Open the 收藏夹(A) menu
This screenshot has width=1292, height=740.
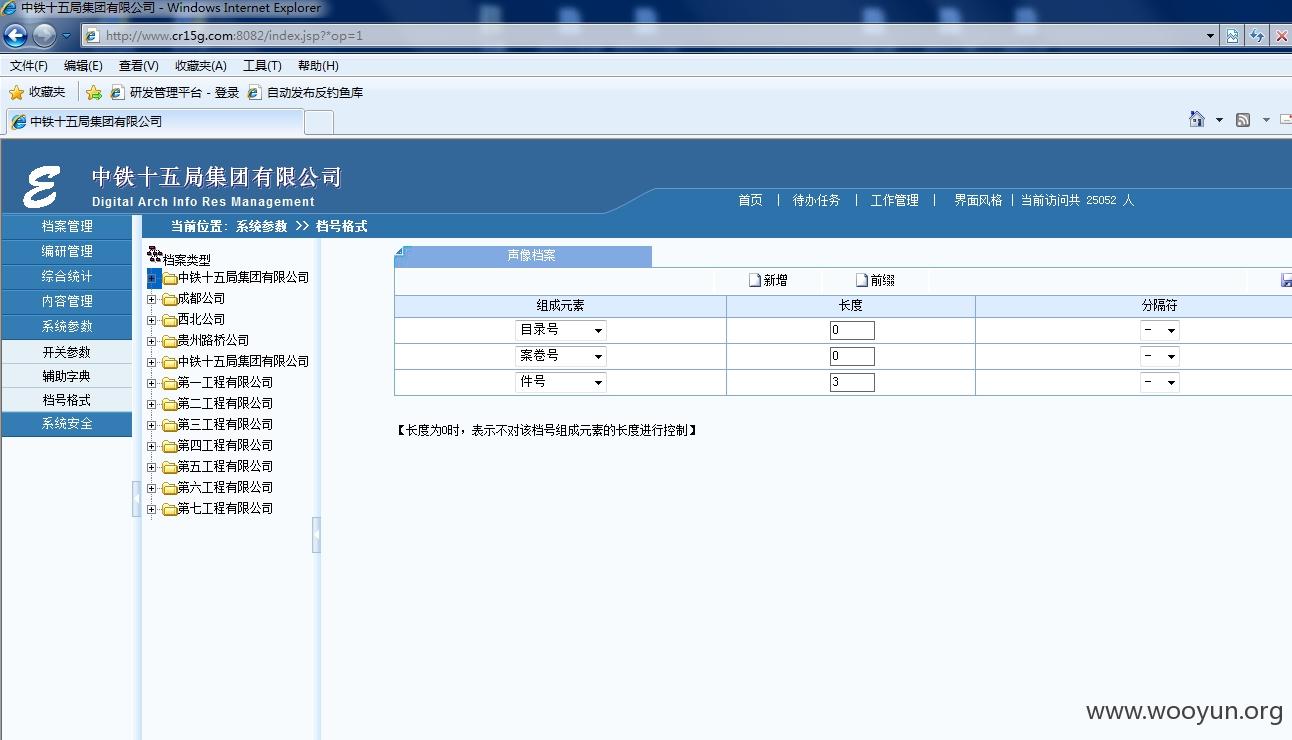point(201,66)
